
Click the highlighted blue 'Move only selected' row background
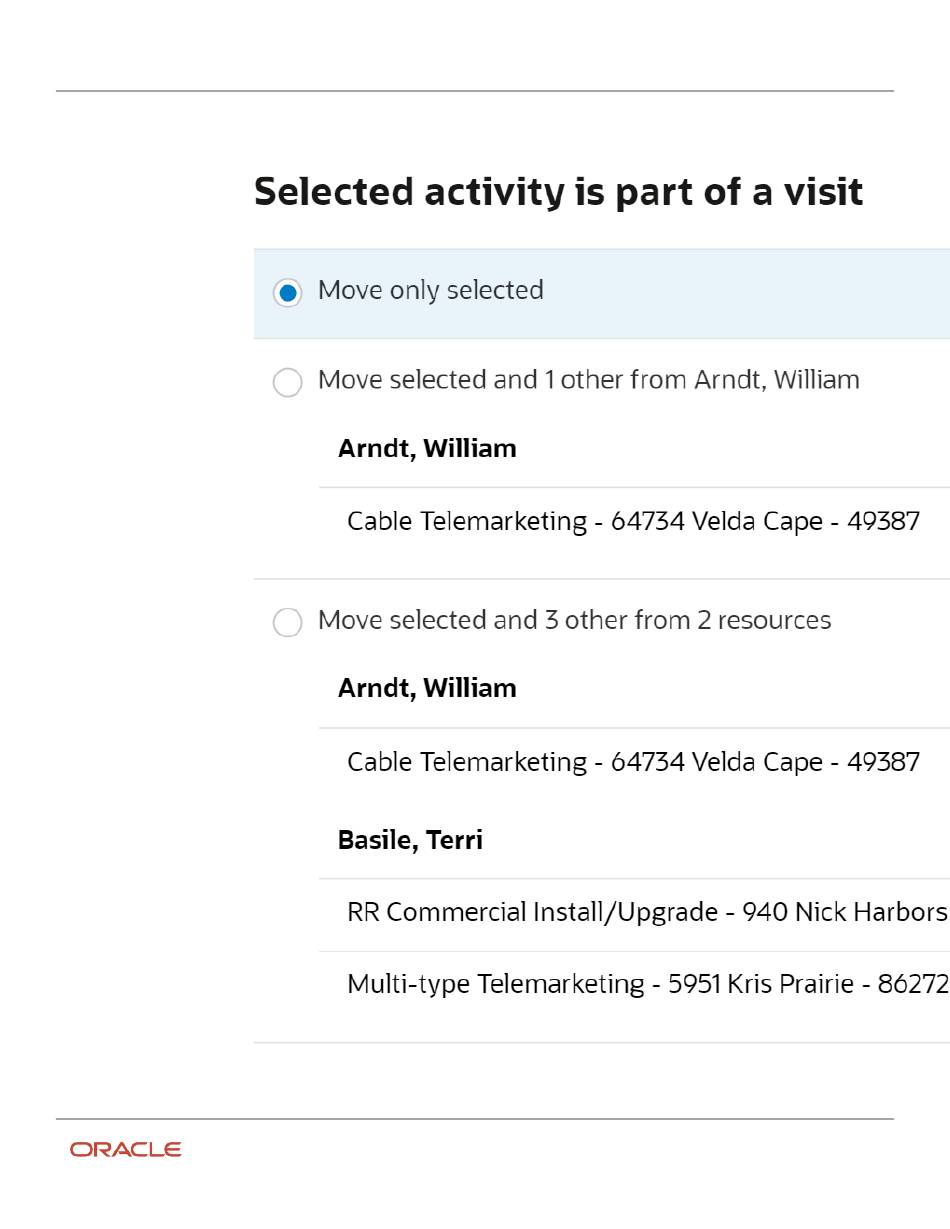point(602,294)
